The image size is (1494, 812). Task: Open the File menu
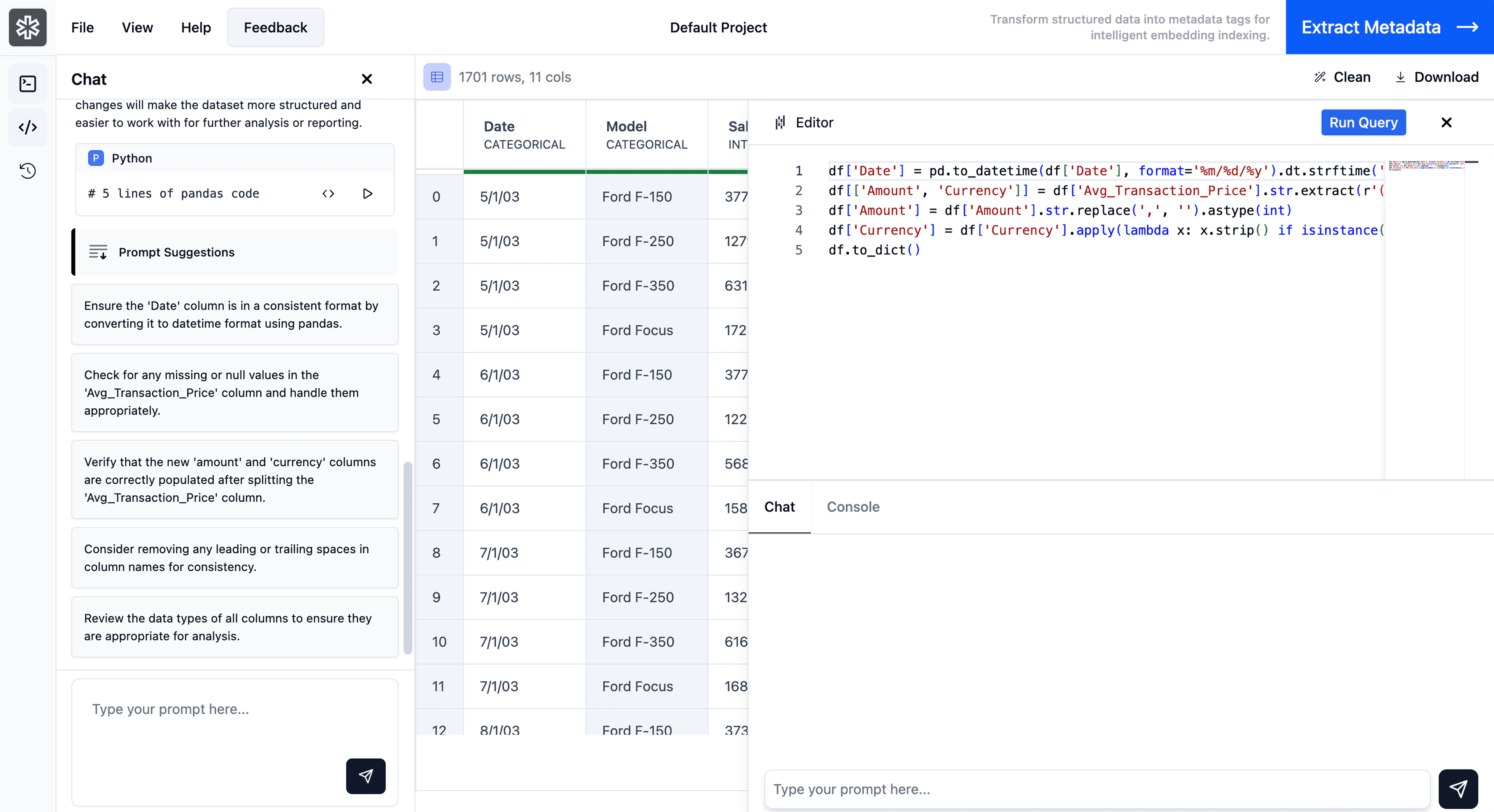pos(82,27)
